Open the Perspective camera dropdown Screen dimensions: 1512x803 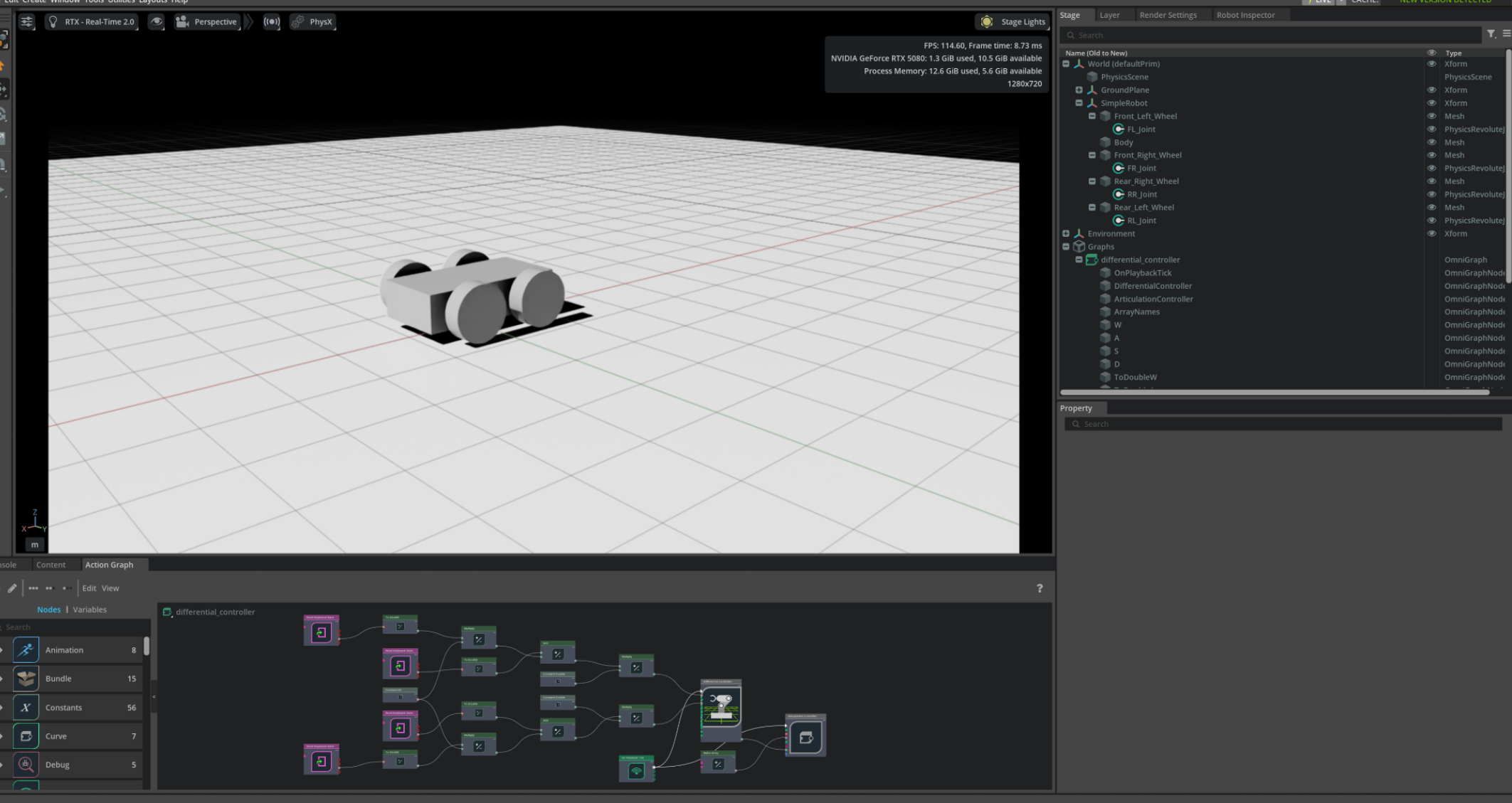207,21
